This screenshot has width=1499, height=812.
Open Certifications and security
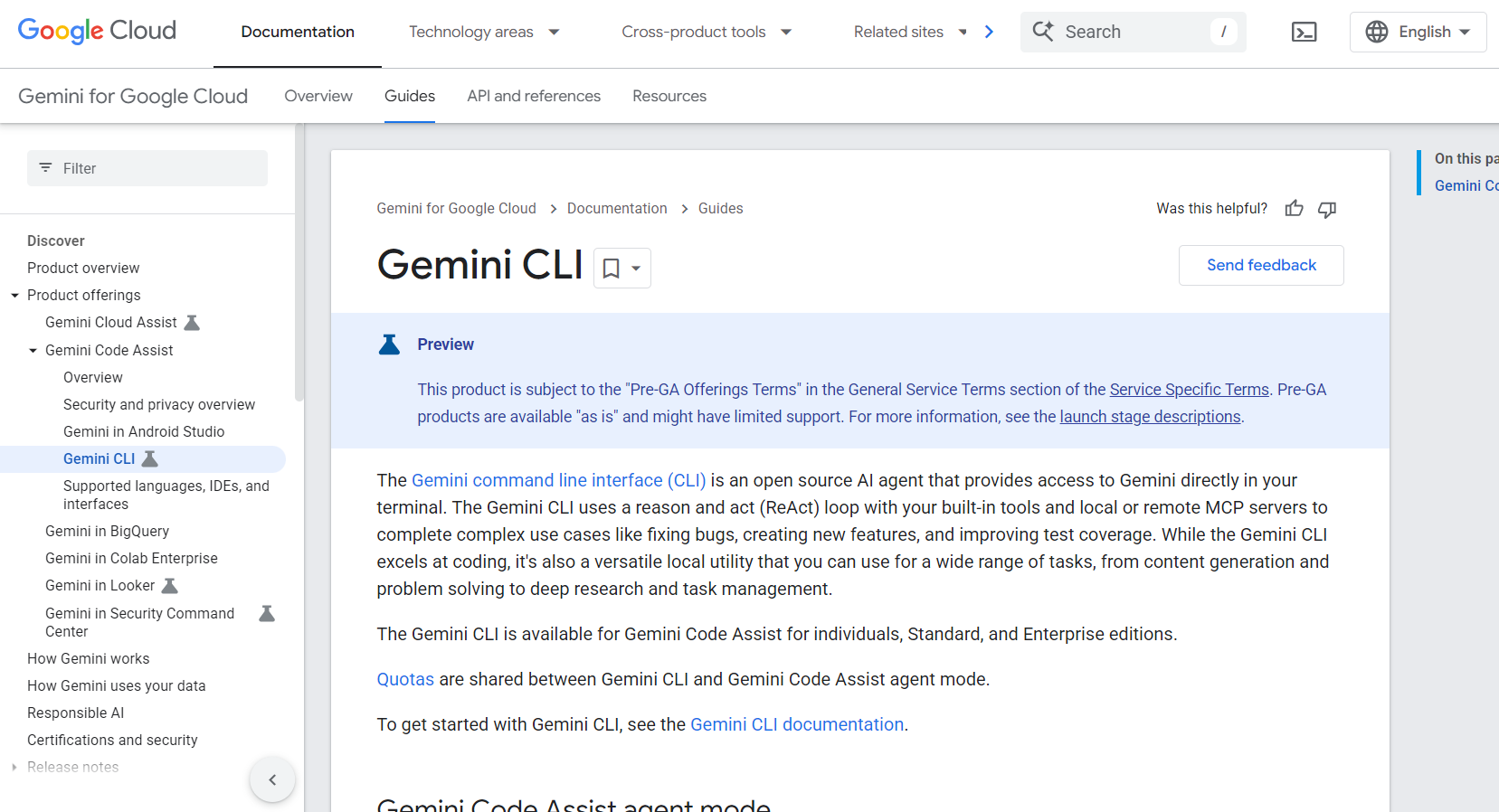[x=112, y=741]
